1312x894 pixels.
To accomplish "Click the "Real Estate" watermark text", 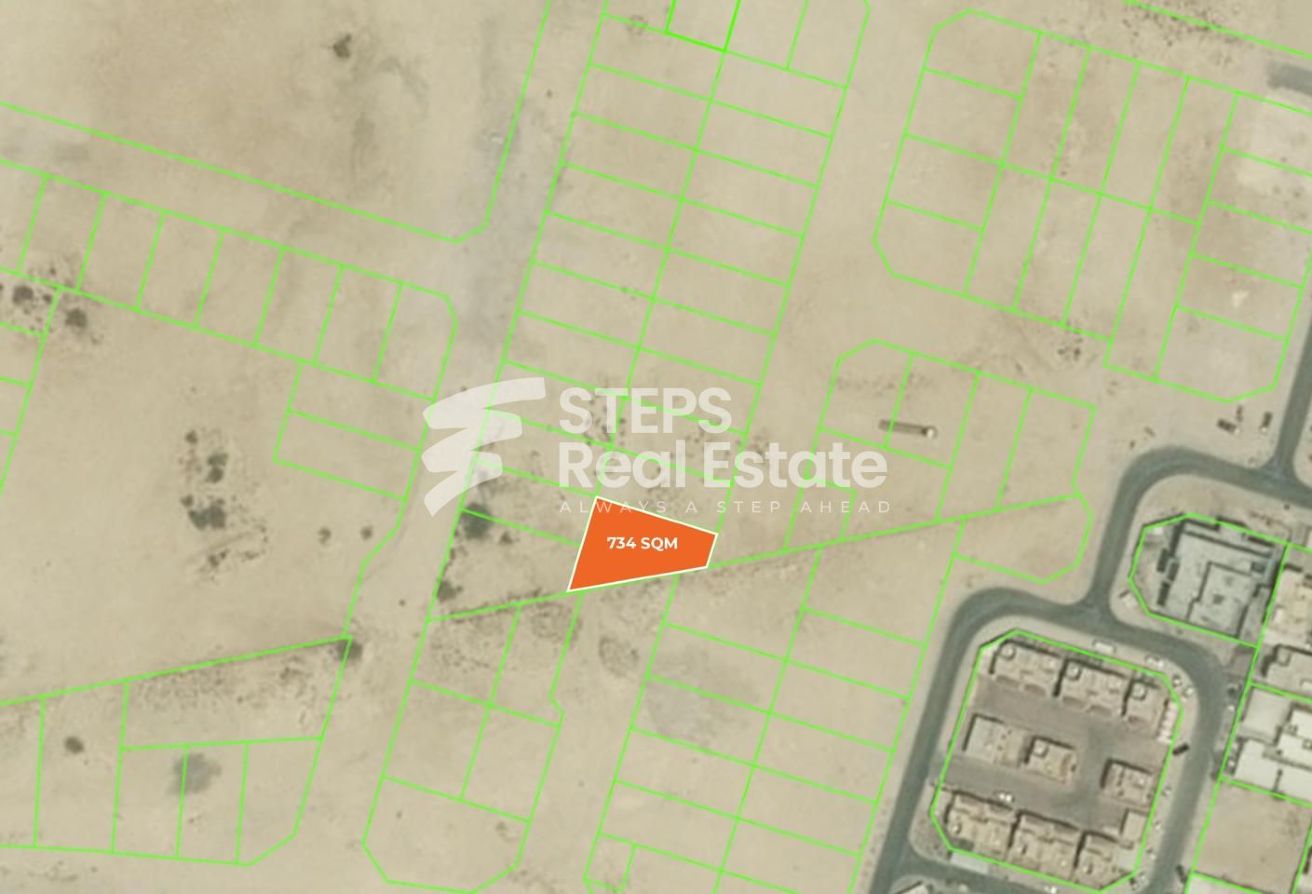I will (x=721, y=465).
